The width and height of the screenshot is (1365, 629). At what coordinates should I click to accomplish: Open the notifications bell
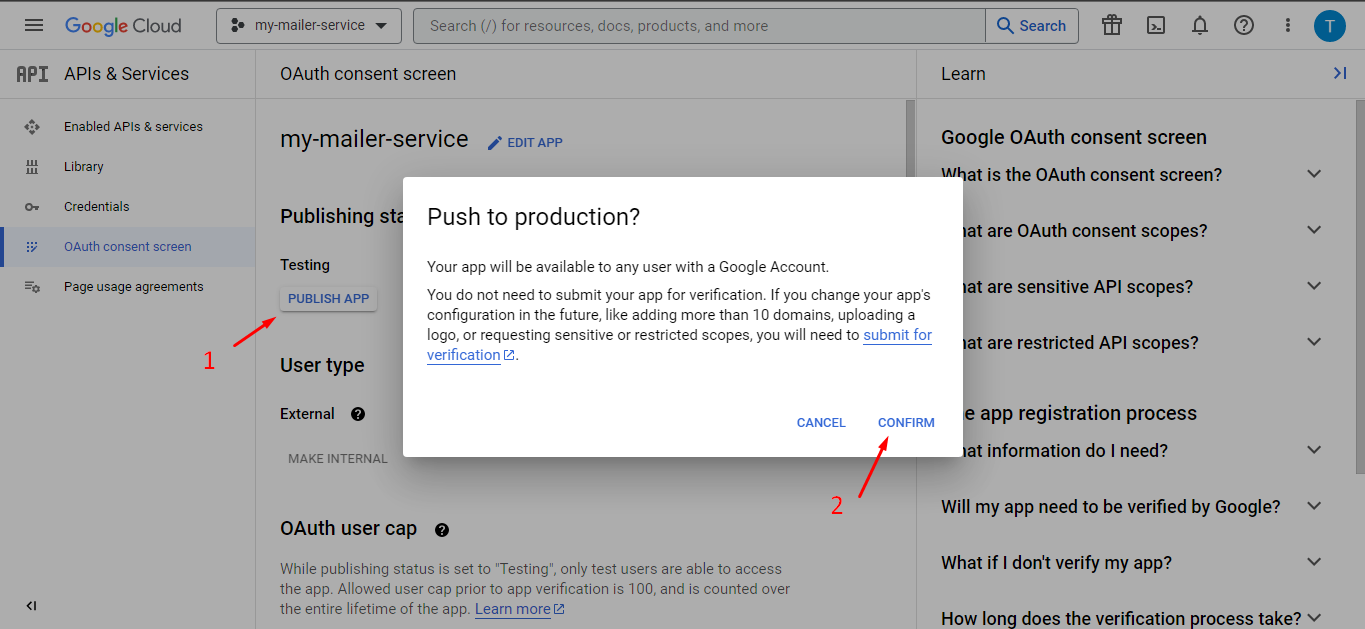pos(1199,25)
